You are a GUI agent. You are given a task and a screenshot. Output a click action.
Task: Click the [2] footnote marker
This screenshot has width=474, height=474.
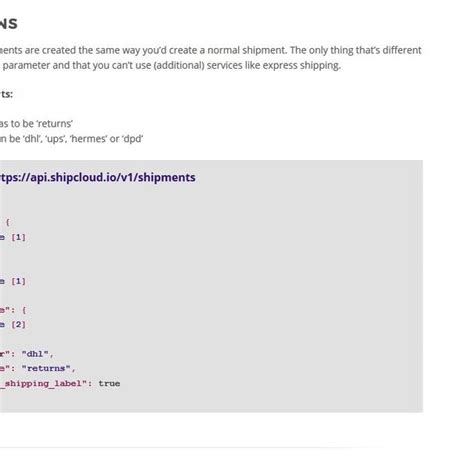(x=18, y=324)
